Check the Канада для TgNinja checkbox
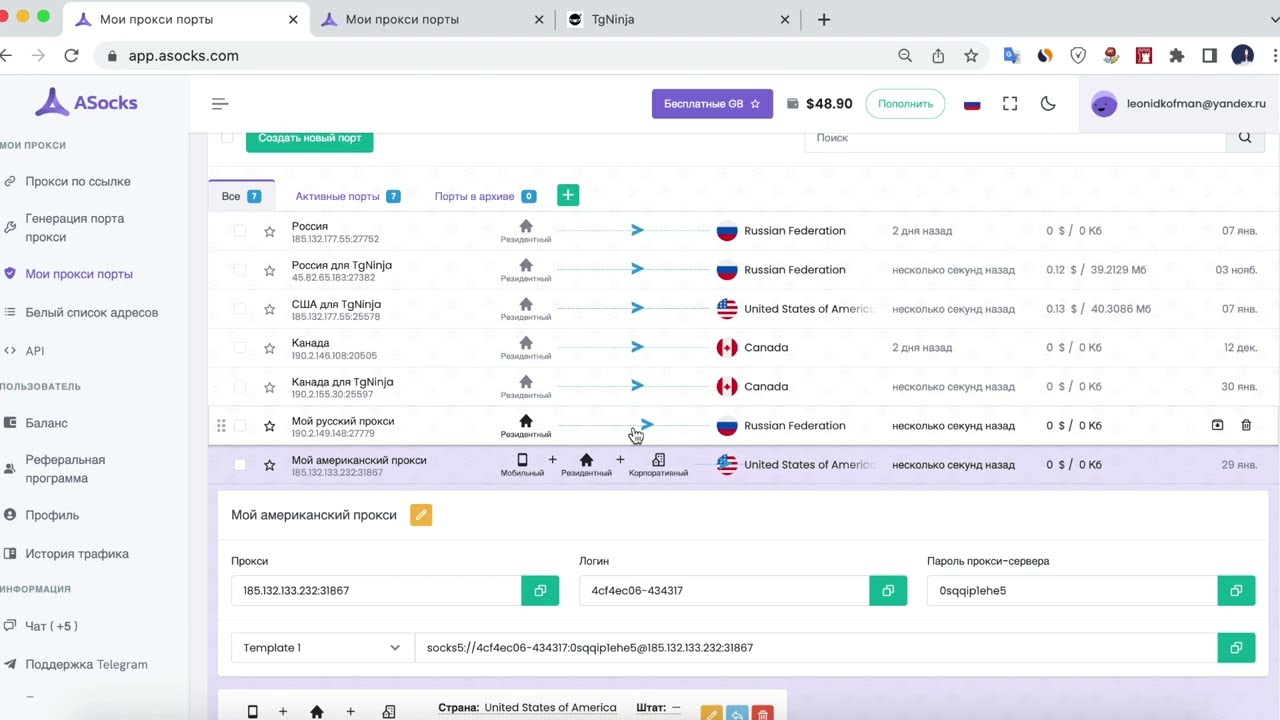This screenshot has height=720, width=1280. click(x=239, y=387)
